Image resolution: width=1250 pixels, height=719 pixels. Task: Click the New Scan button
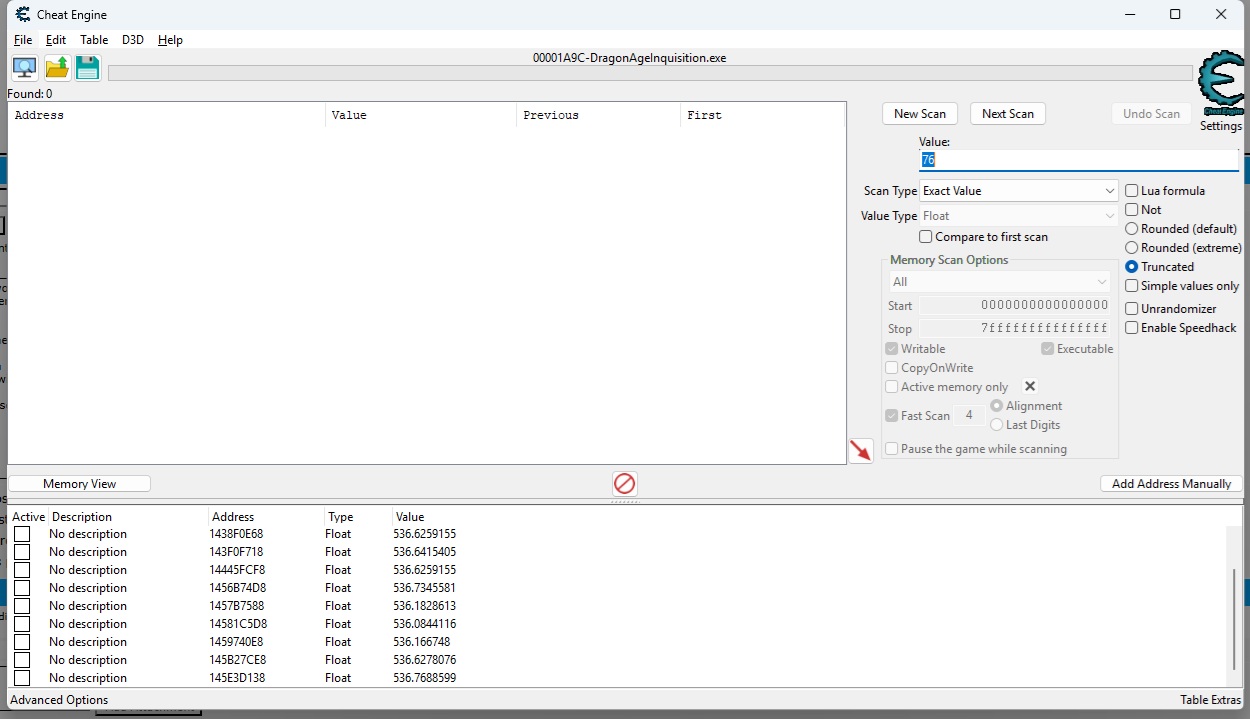coord(920,114)
